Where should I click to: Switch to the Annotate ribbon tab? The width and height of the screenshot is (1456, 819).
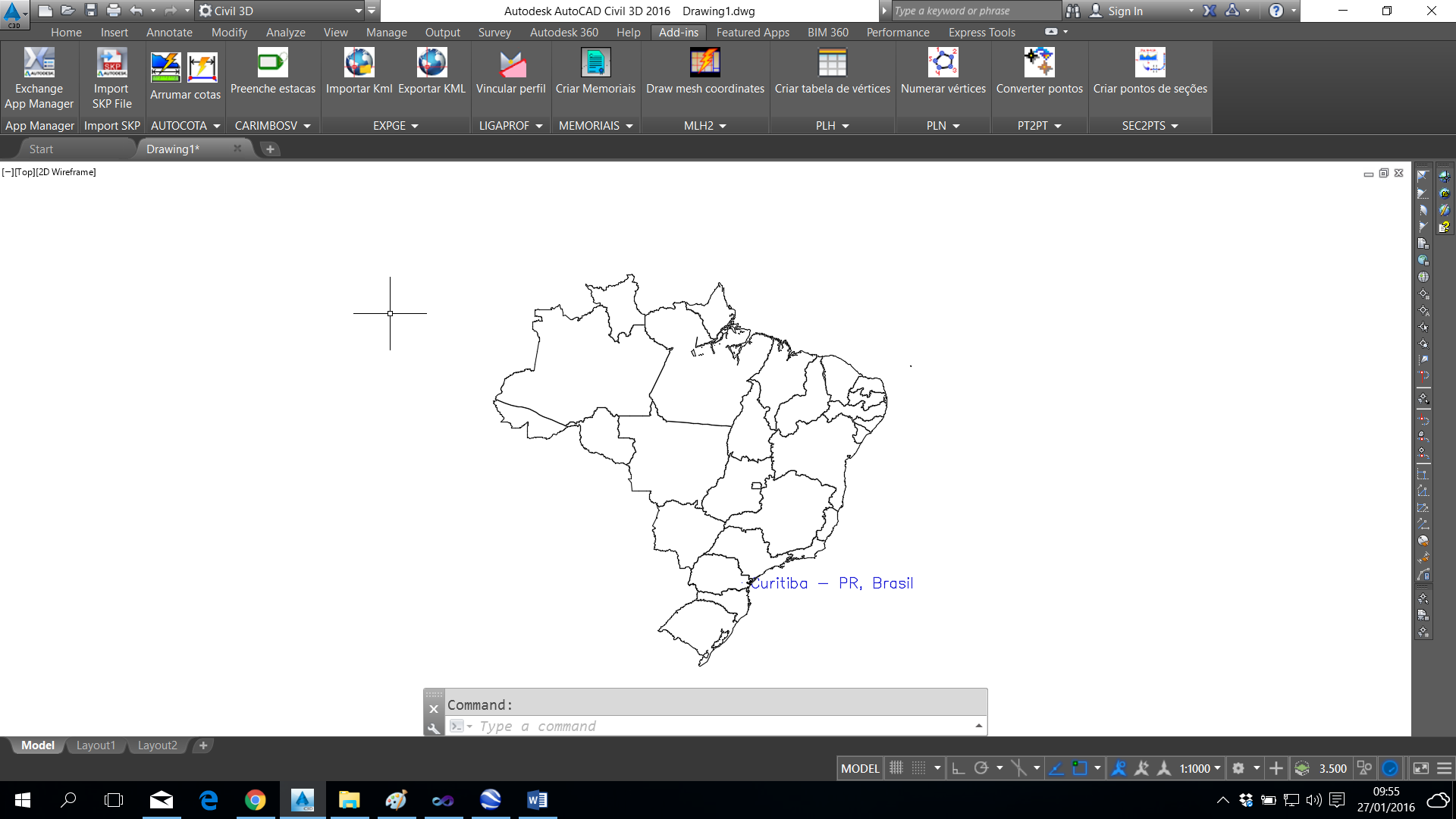click(169, 32)
